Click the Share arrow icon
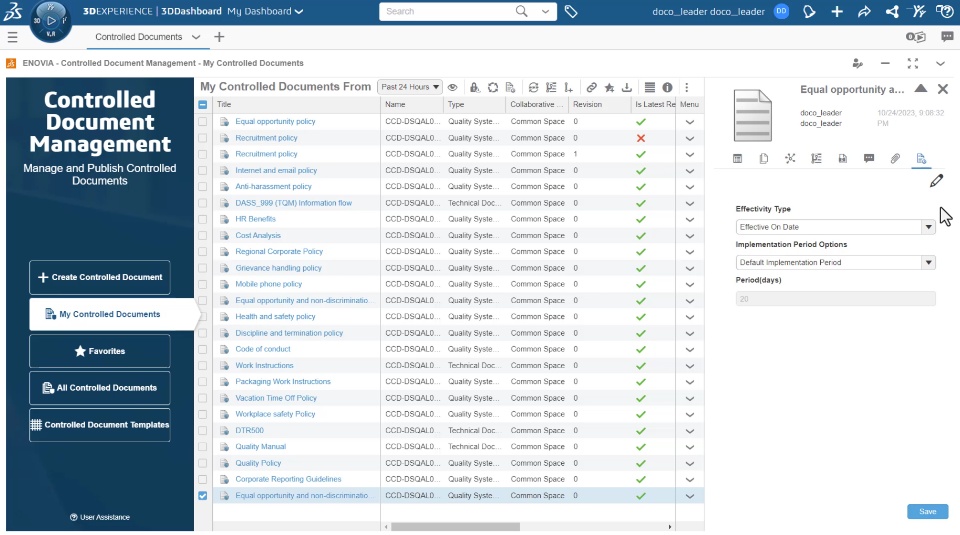 tap(864, 12)
